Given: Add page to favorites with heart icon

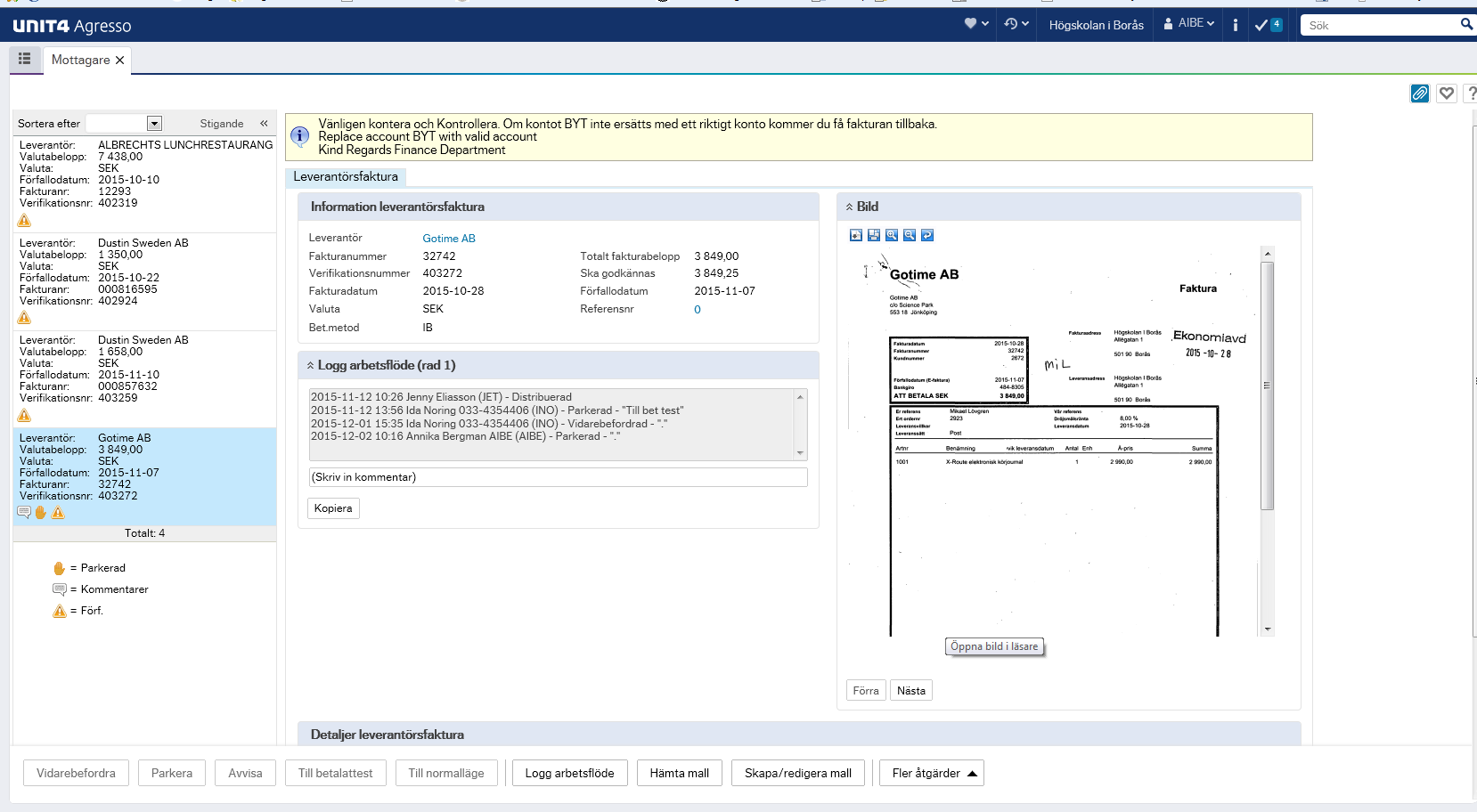Looking at the screenshot, I should click(x=1447, y=93).
